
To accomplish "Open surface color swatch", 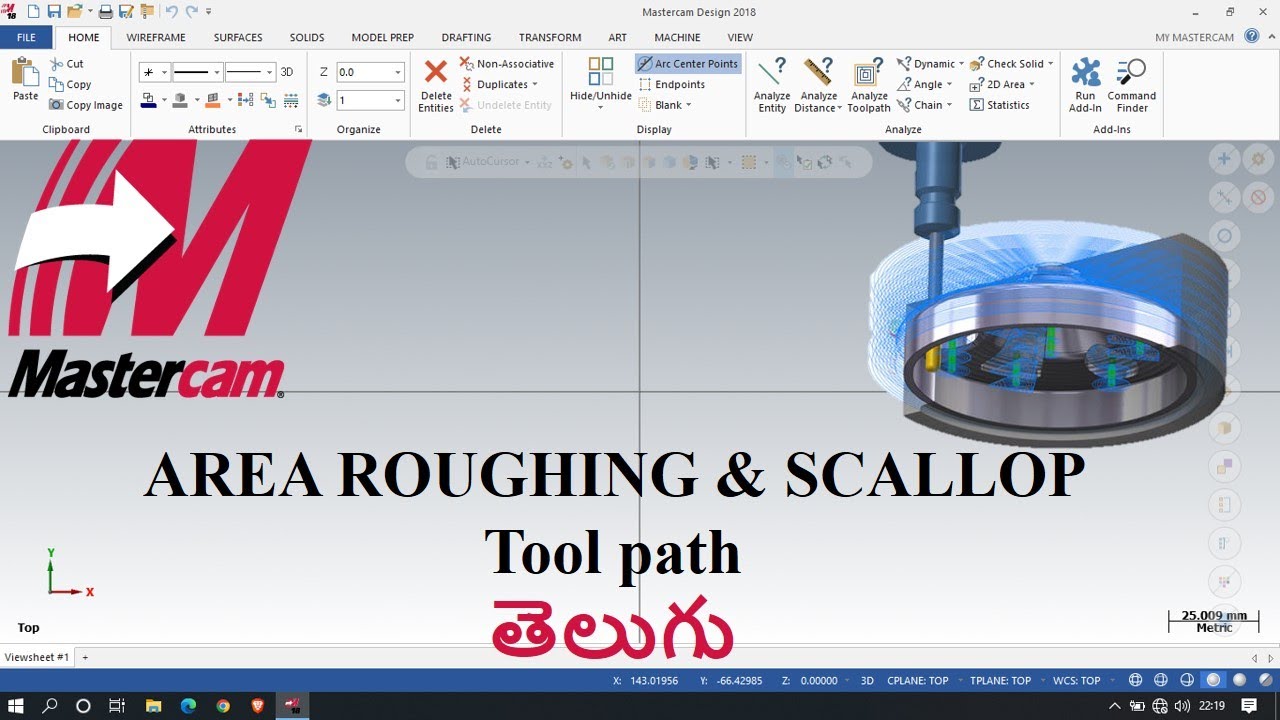I will [213, 100].
